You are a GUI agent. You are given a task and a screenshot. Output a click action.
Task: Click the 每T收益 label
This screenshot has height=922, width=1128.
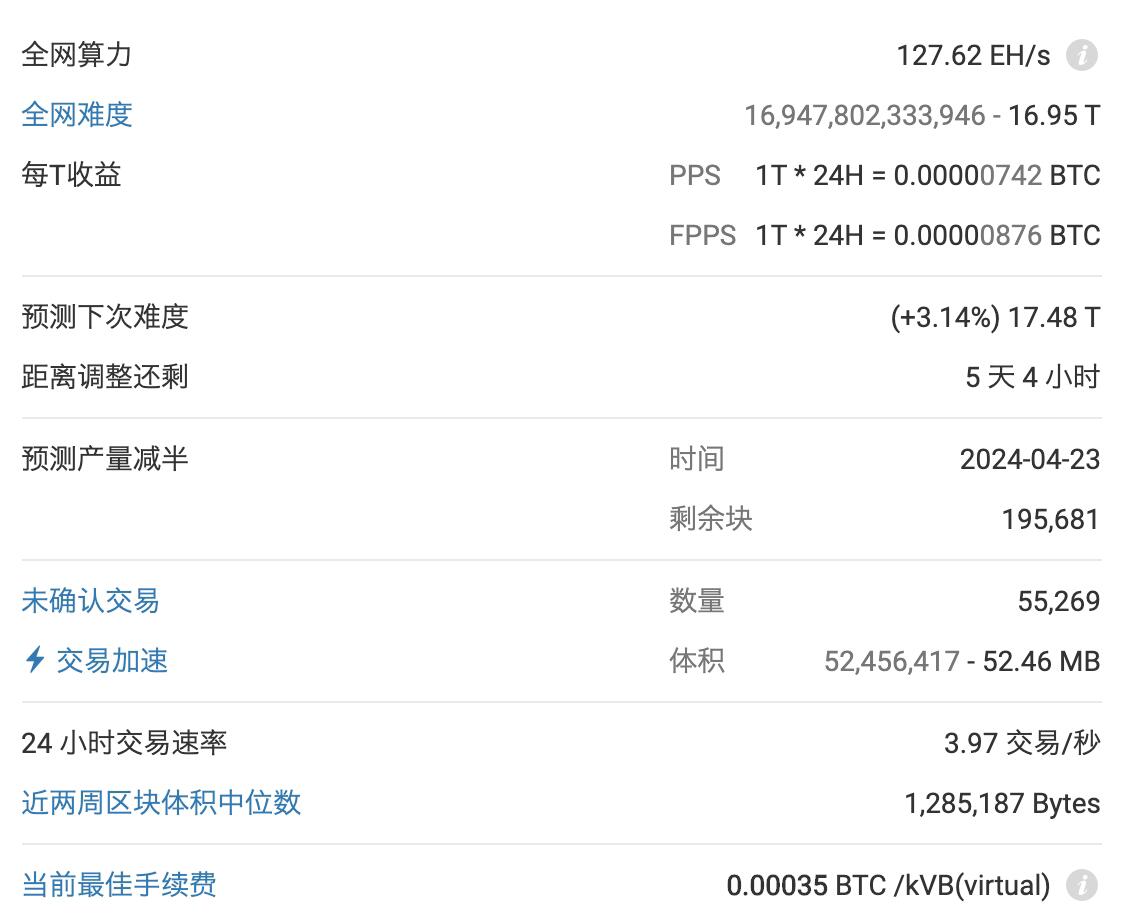coord(72,175)
